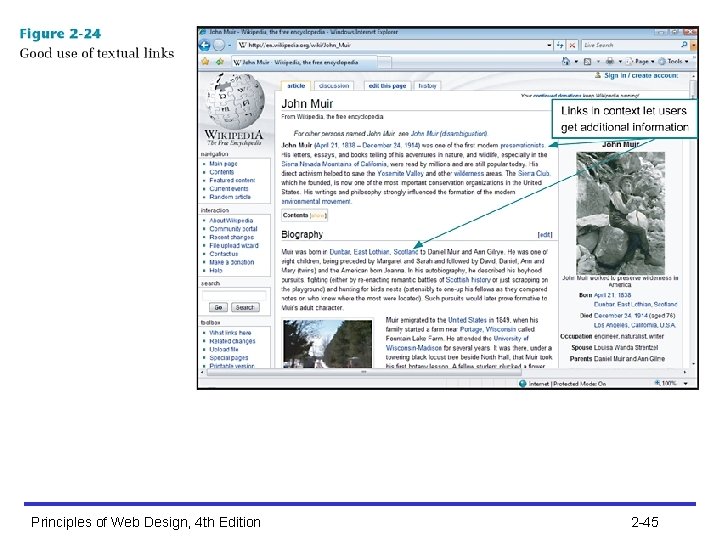Screen dimensions: 720x540
Task: Click the vertical scrollbar down arrow
Action: 693,364
